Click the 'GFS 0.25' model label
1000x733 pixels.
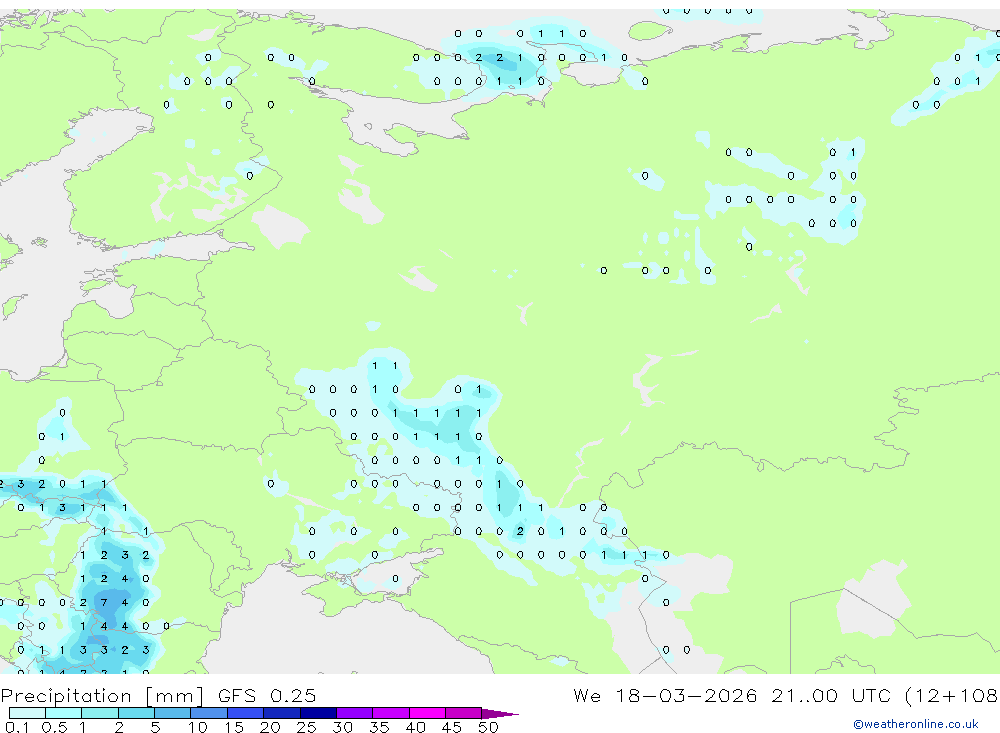point(267,695)
